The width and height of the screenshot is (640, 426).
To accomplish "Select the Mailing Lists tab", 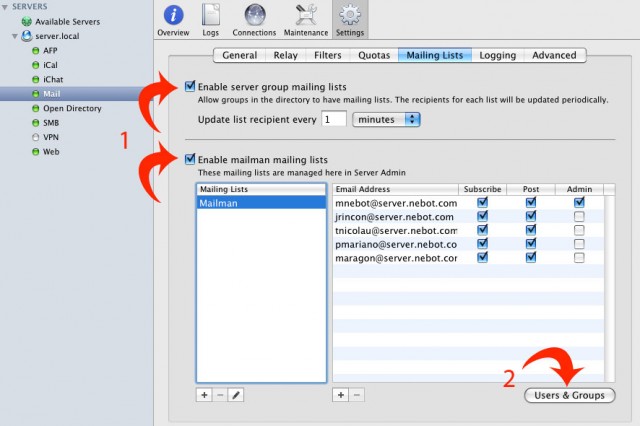I will 435,55.
